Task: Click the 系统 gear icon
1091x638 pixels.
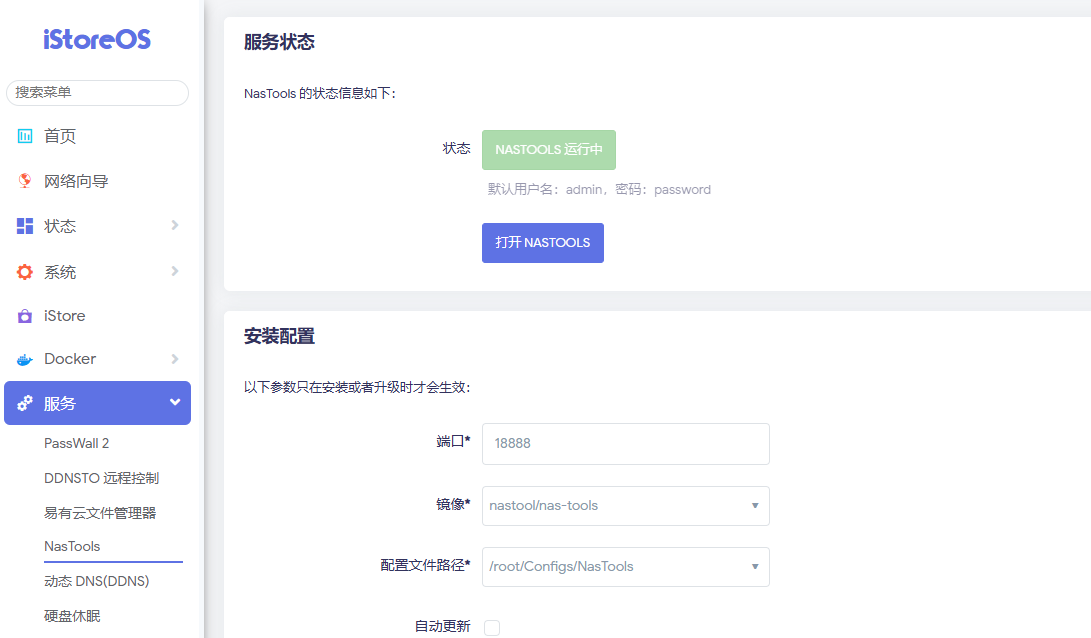Action: pyautogui.click(x=25, y=272)
